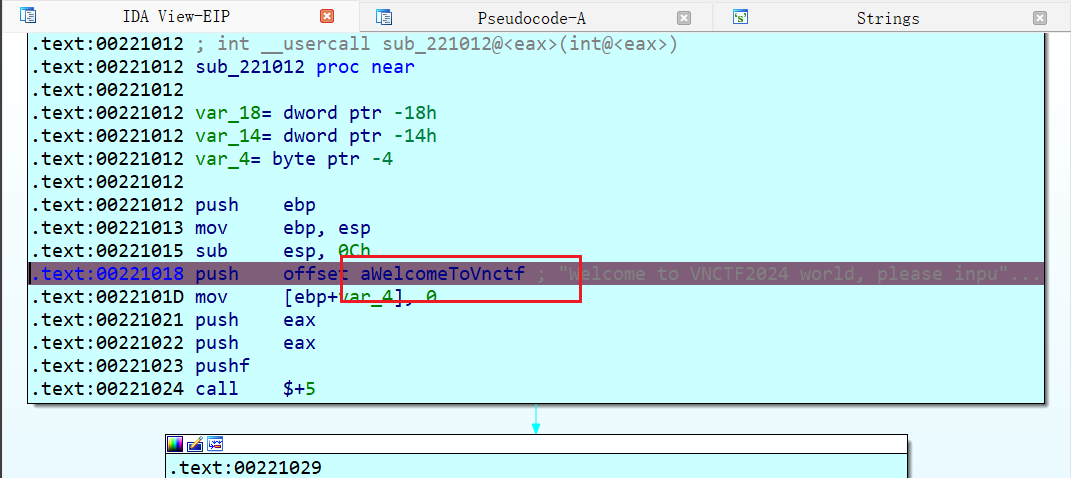The image size is (1071, 478).
Task: Click the sub_221012 proc near label
Action: [305, 67]
